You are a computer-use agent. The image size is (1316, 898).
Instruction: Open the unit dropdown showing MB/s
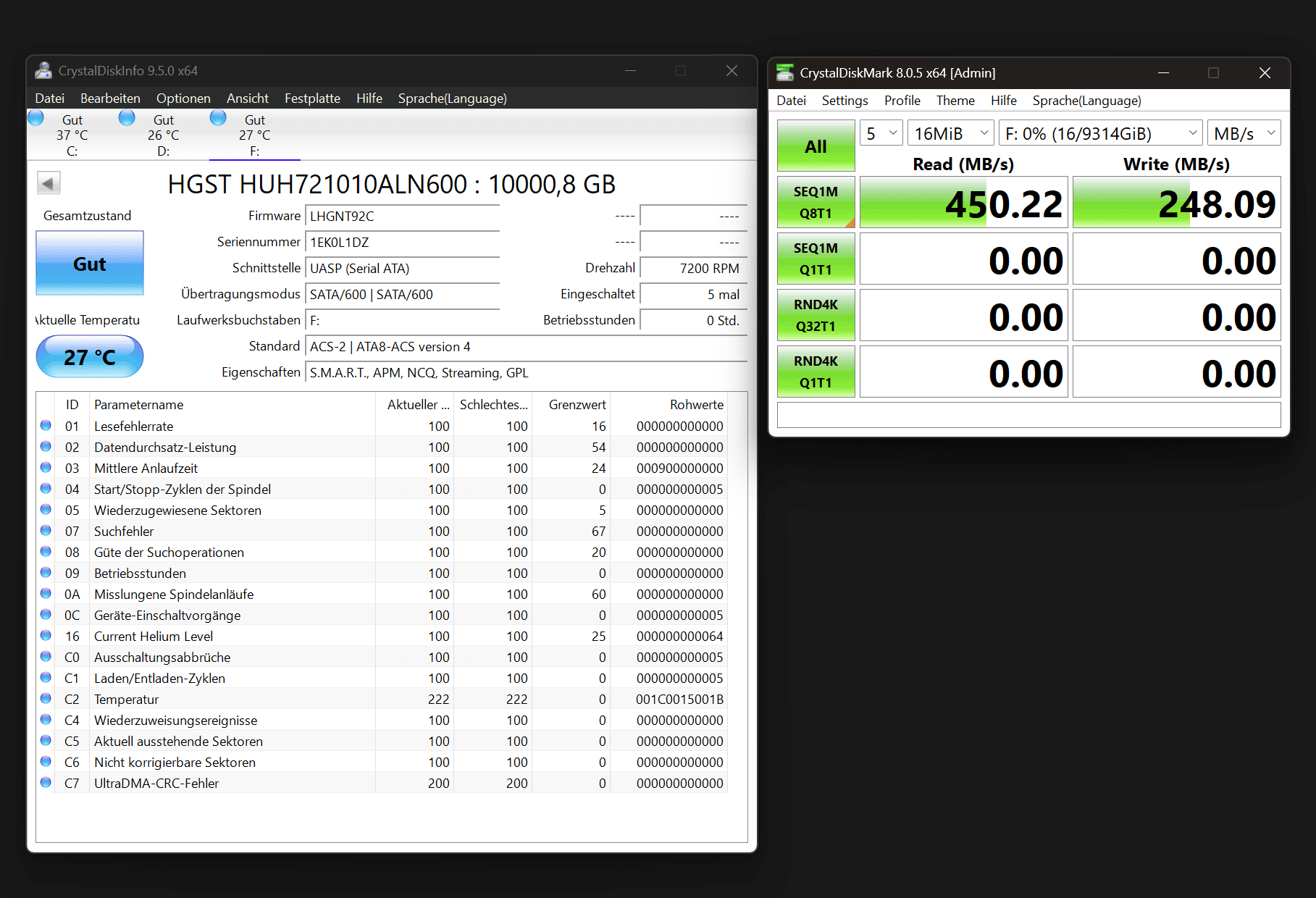[x=1244, y=133]
